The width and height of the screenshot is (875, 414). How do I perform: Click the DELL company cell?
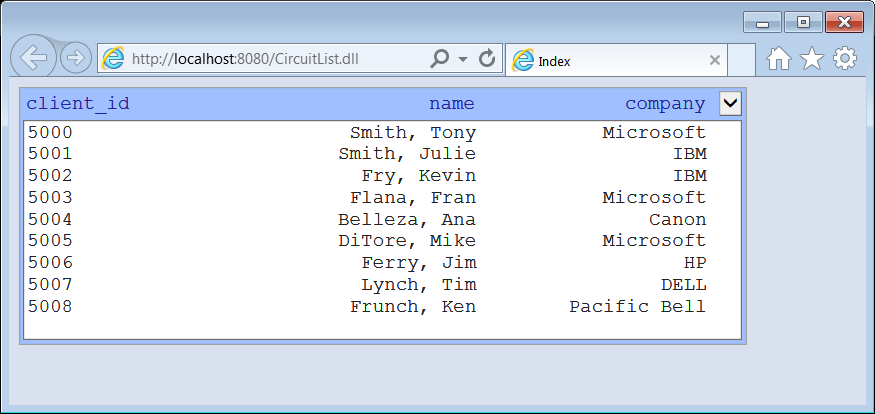coord(684,285)
